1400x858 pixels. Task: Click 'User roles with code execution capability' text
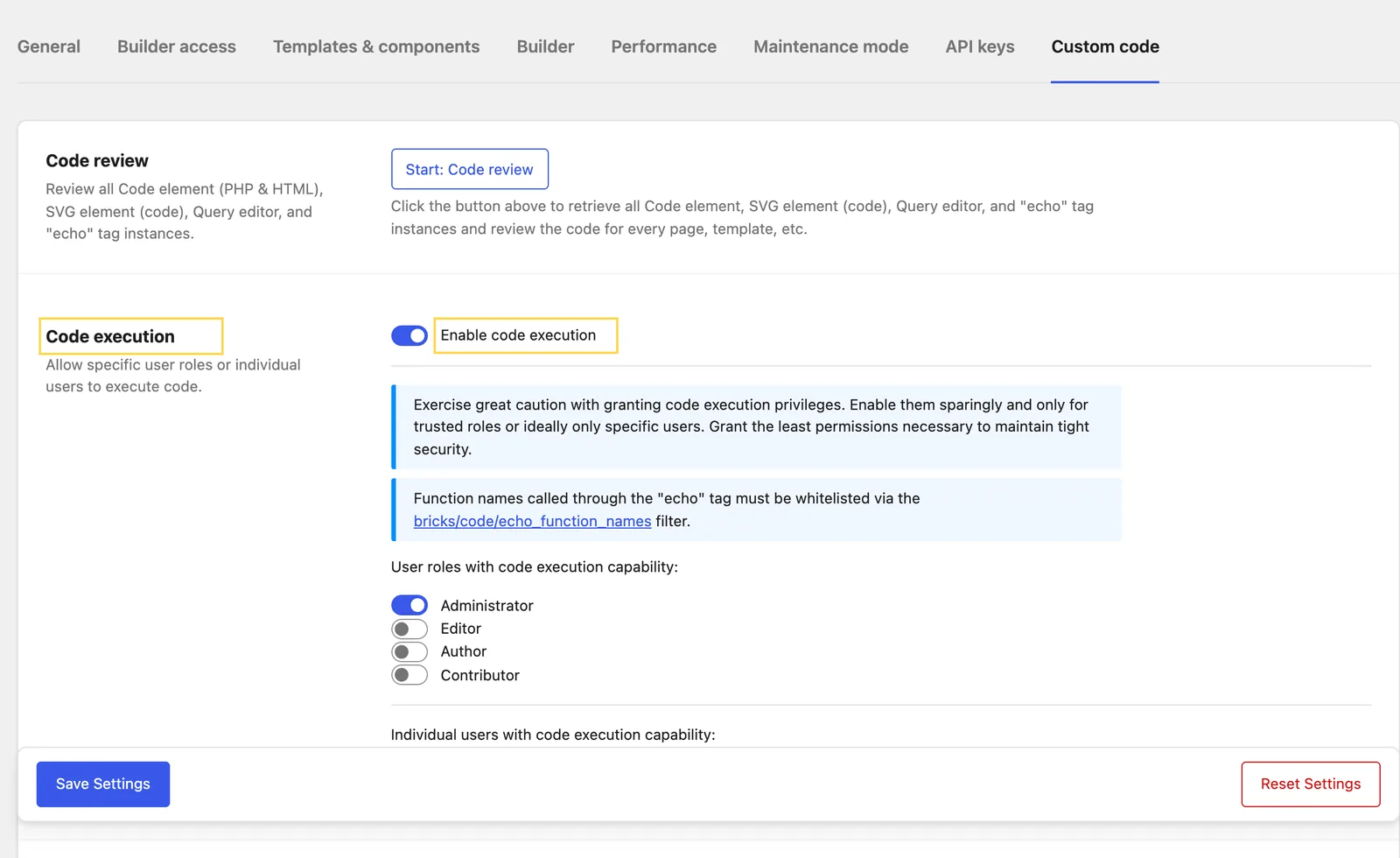point(535,566)
